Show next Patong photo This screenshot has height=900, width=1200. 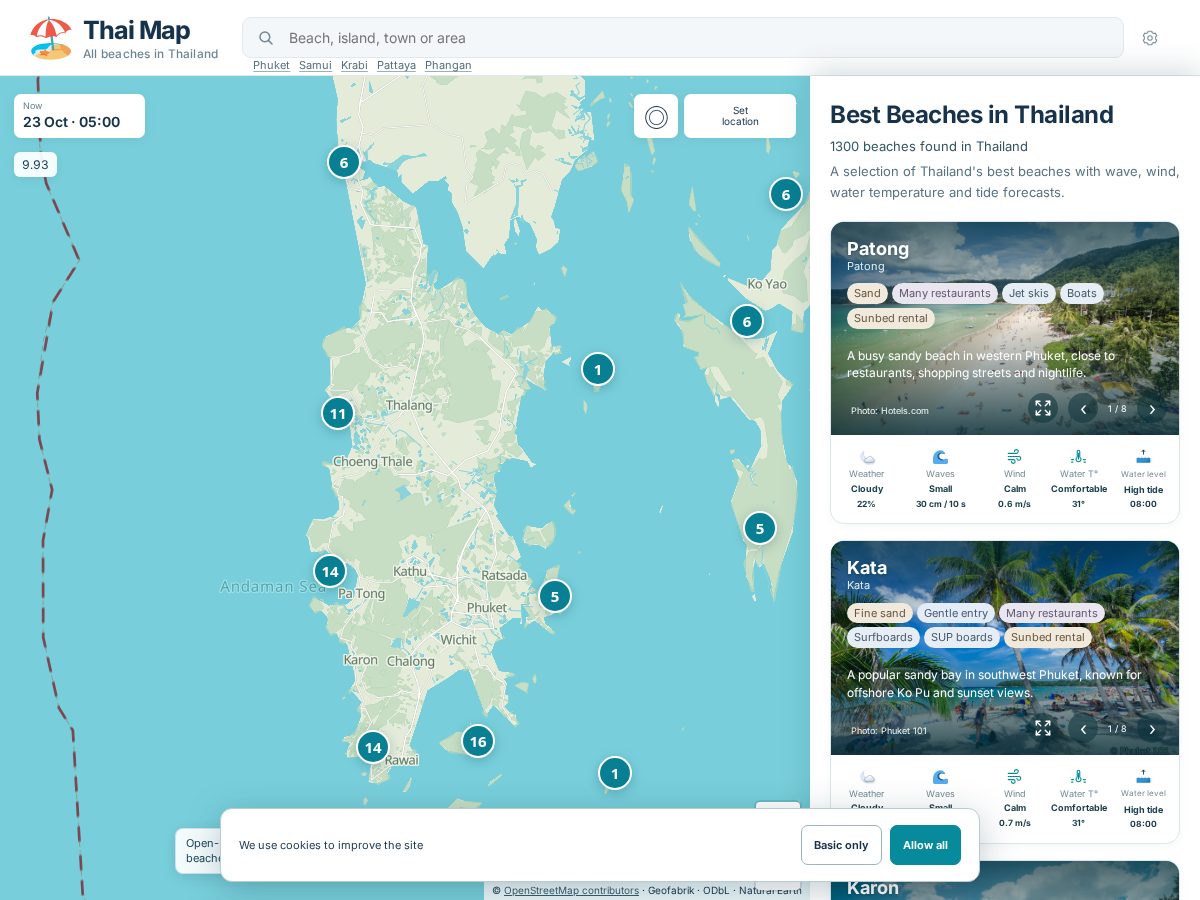(x=1151, y=408)
